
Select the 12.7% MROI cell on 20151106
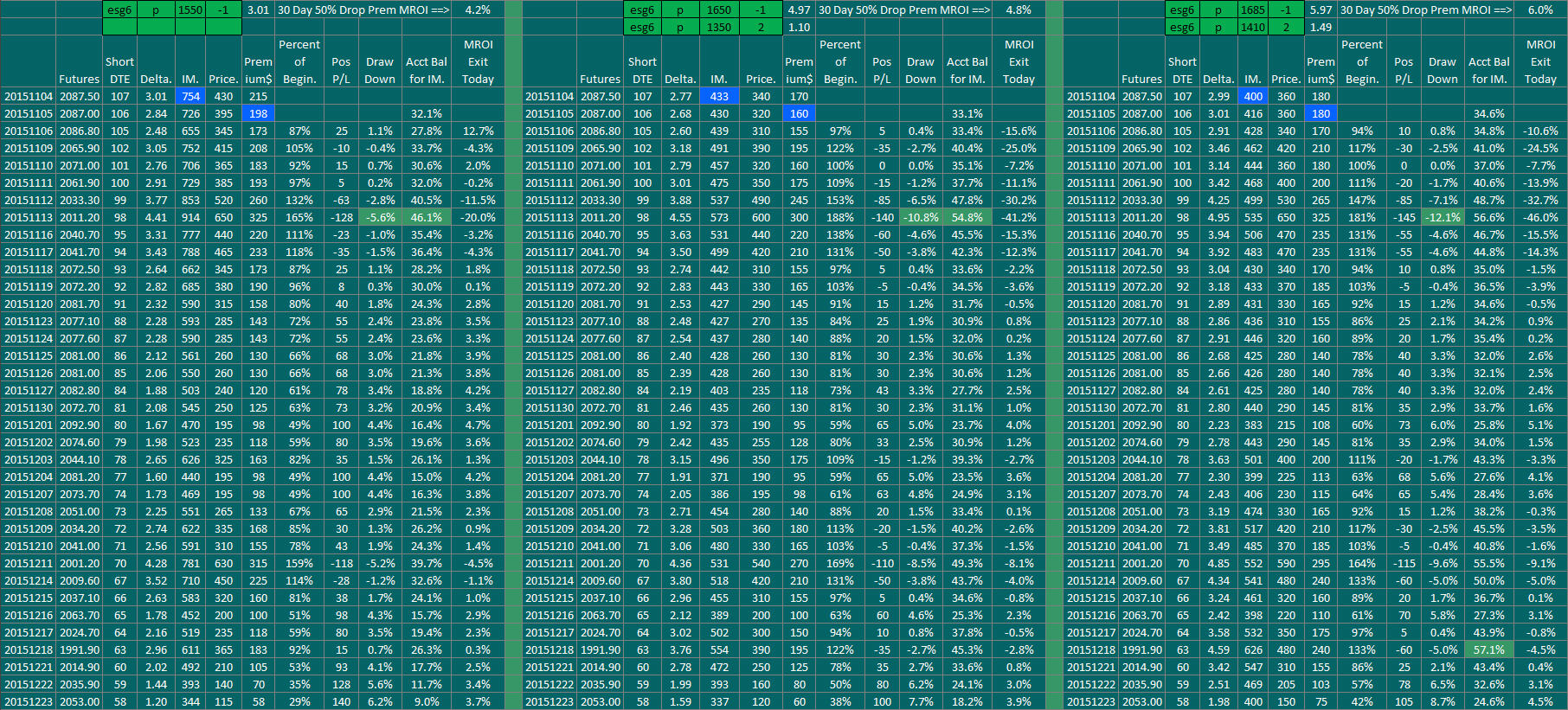[478, 131]
